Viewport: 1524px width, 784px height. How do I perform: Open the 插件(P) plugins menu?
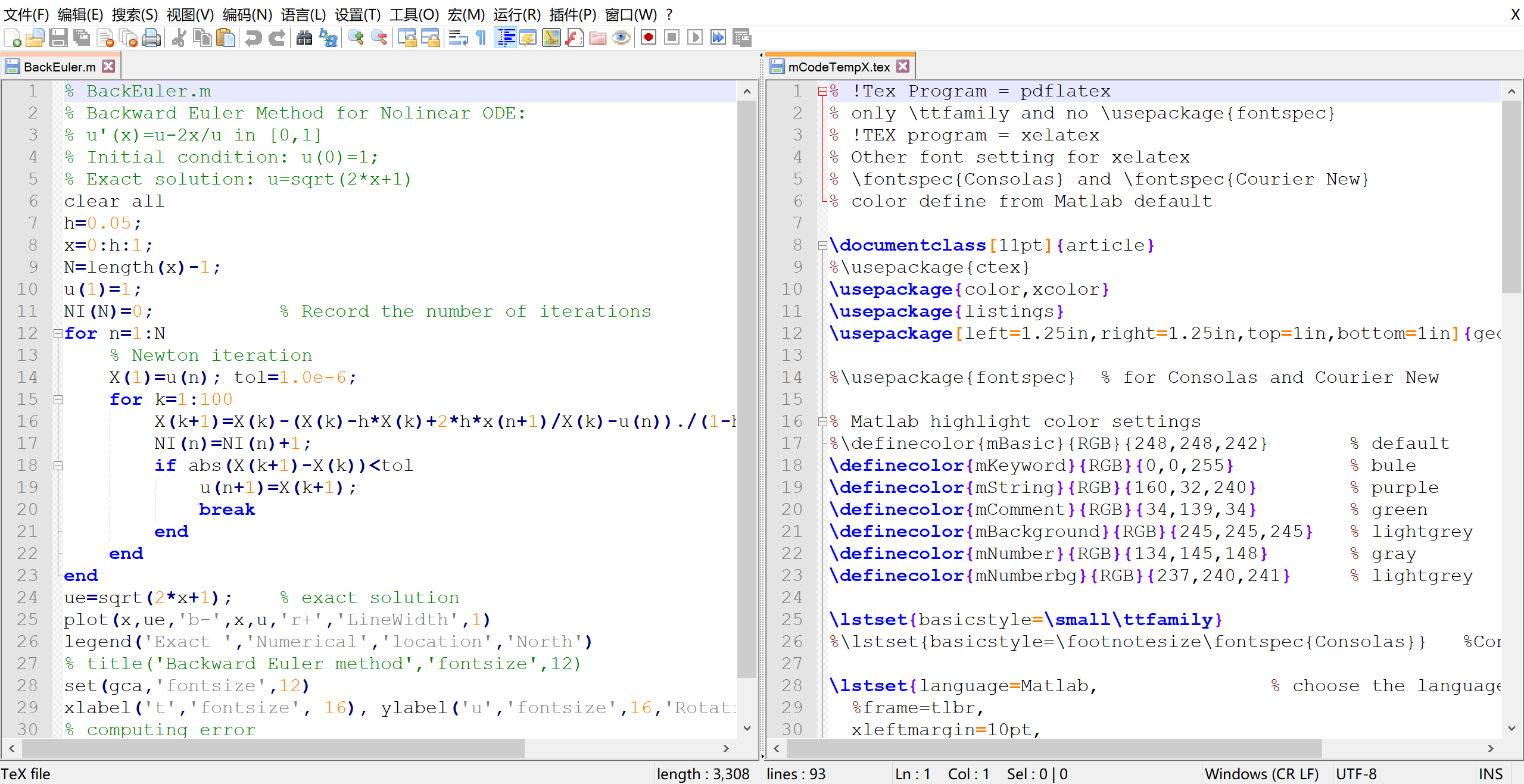[572, 14]
